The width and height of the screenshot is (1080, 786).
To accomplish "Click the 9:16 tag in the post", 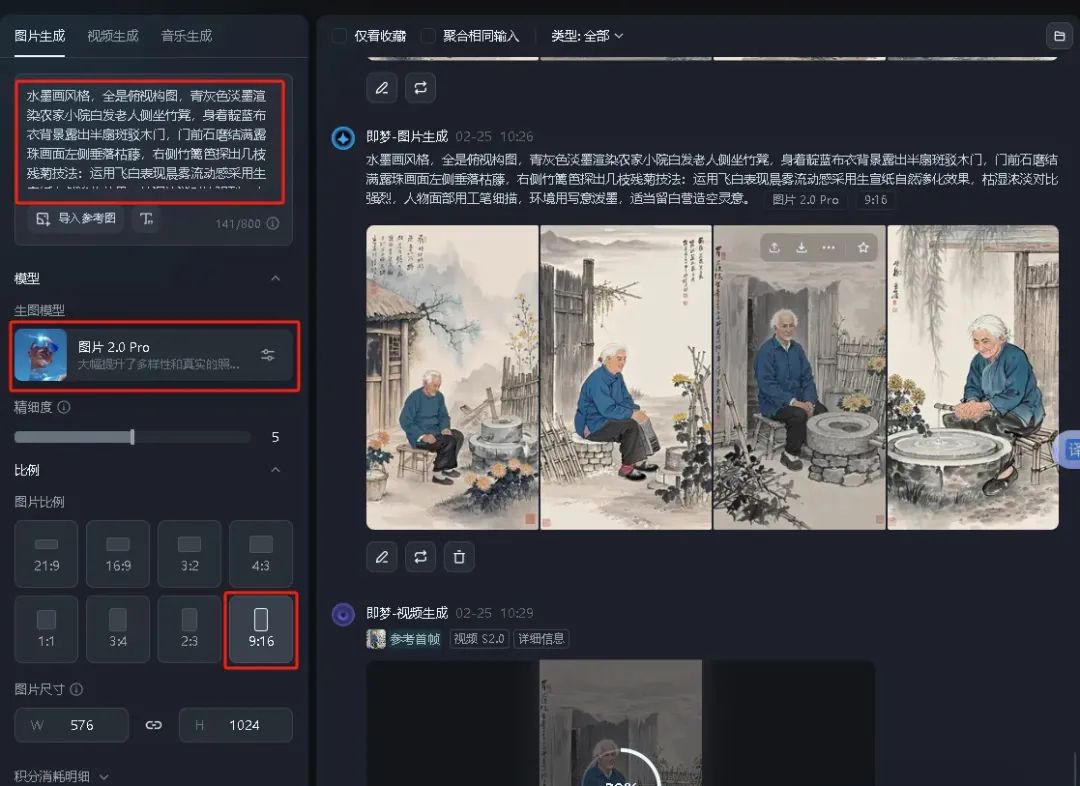I will (x=875, y=200).
